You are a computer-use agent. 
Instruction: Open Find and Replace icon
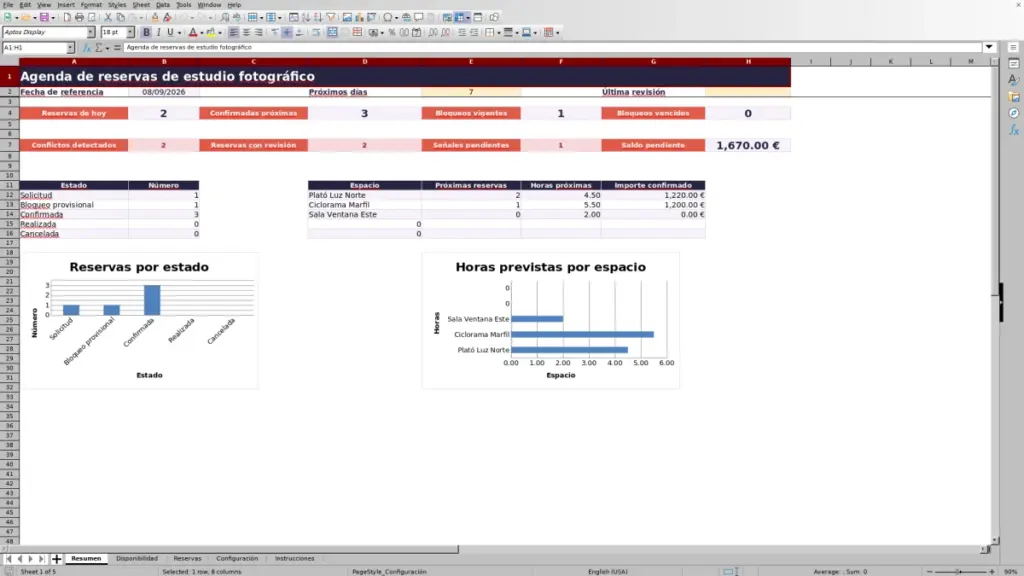[x=225, y=18]
